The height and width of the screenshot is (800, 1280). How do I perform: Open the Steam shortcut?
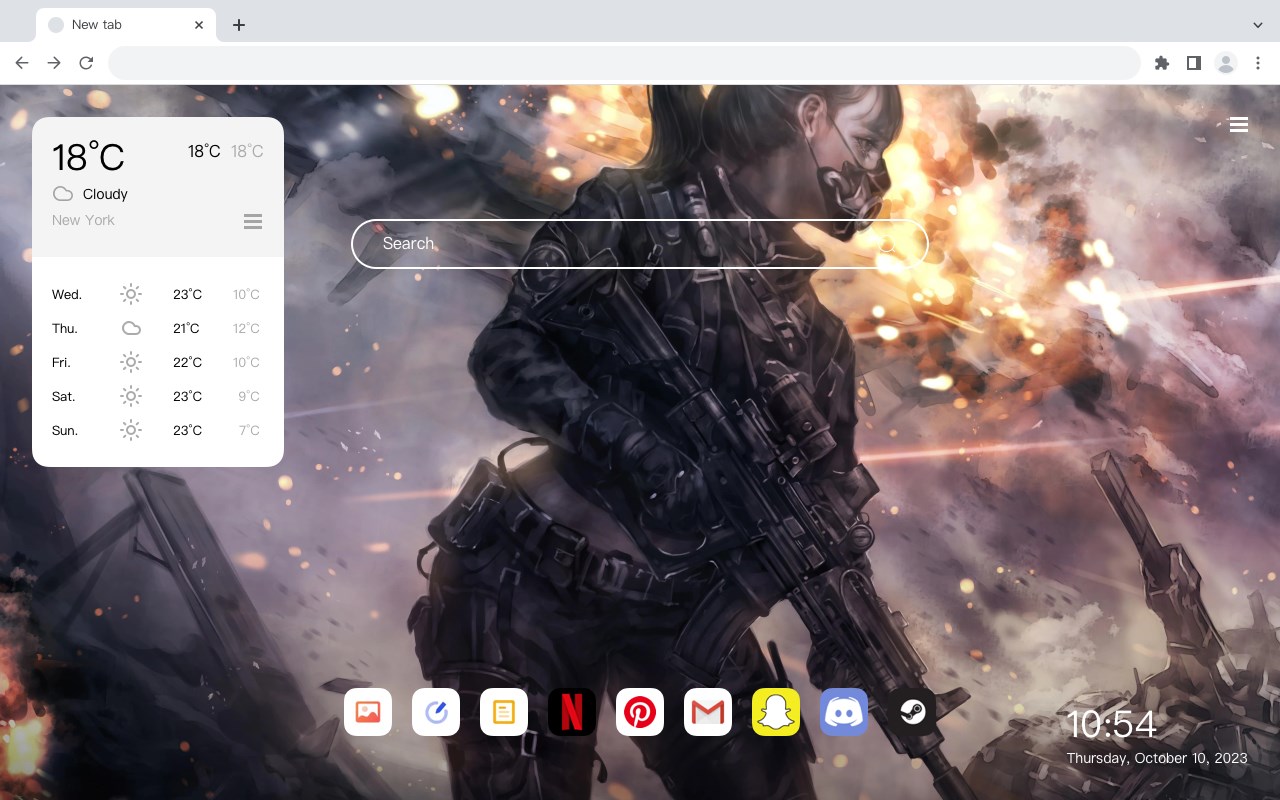912,712
